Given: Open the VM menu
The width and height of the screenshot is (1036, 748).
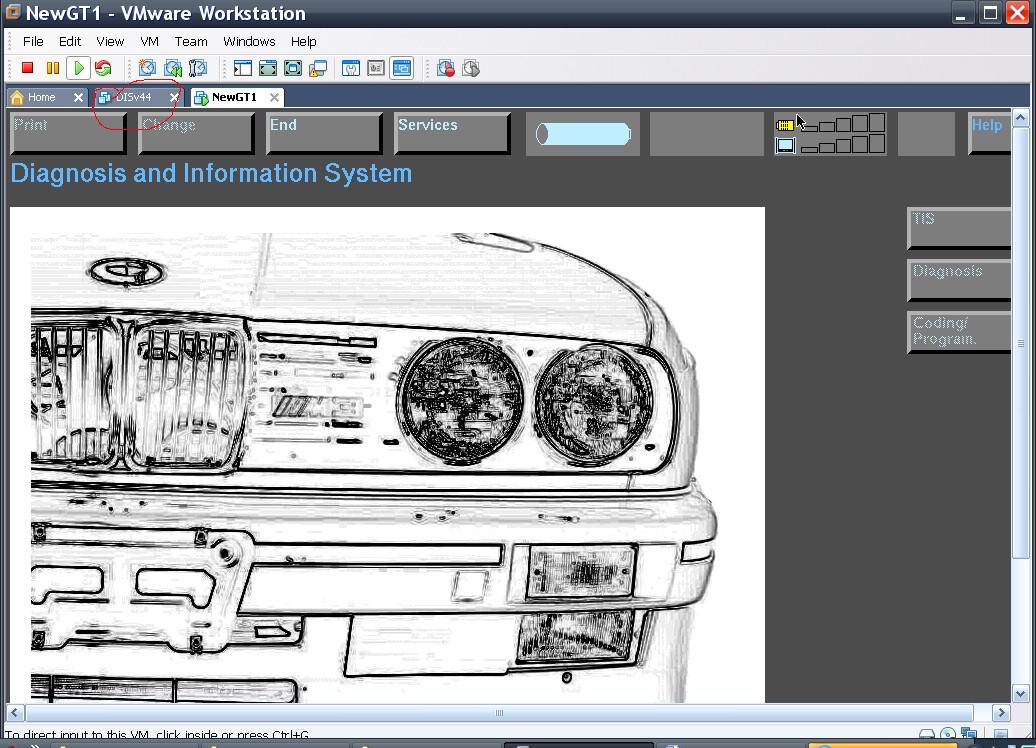Looking at the screenshot, I should point(149,41).
